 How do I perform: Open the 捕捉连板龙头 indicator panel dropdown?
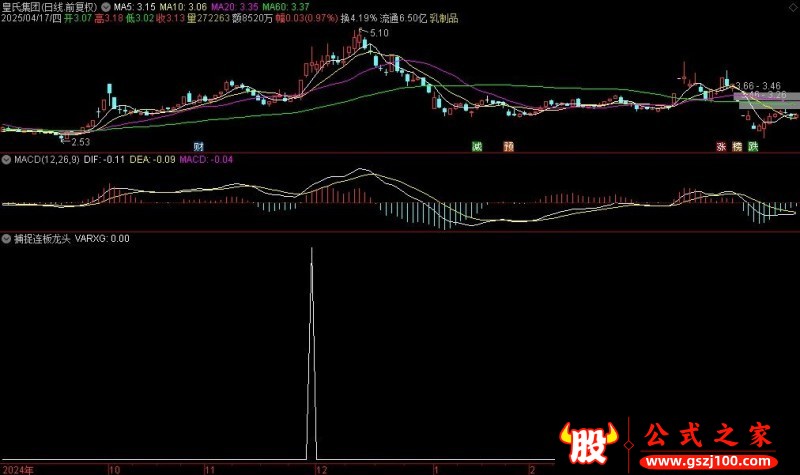6,239
